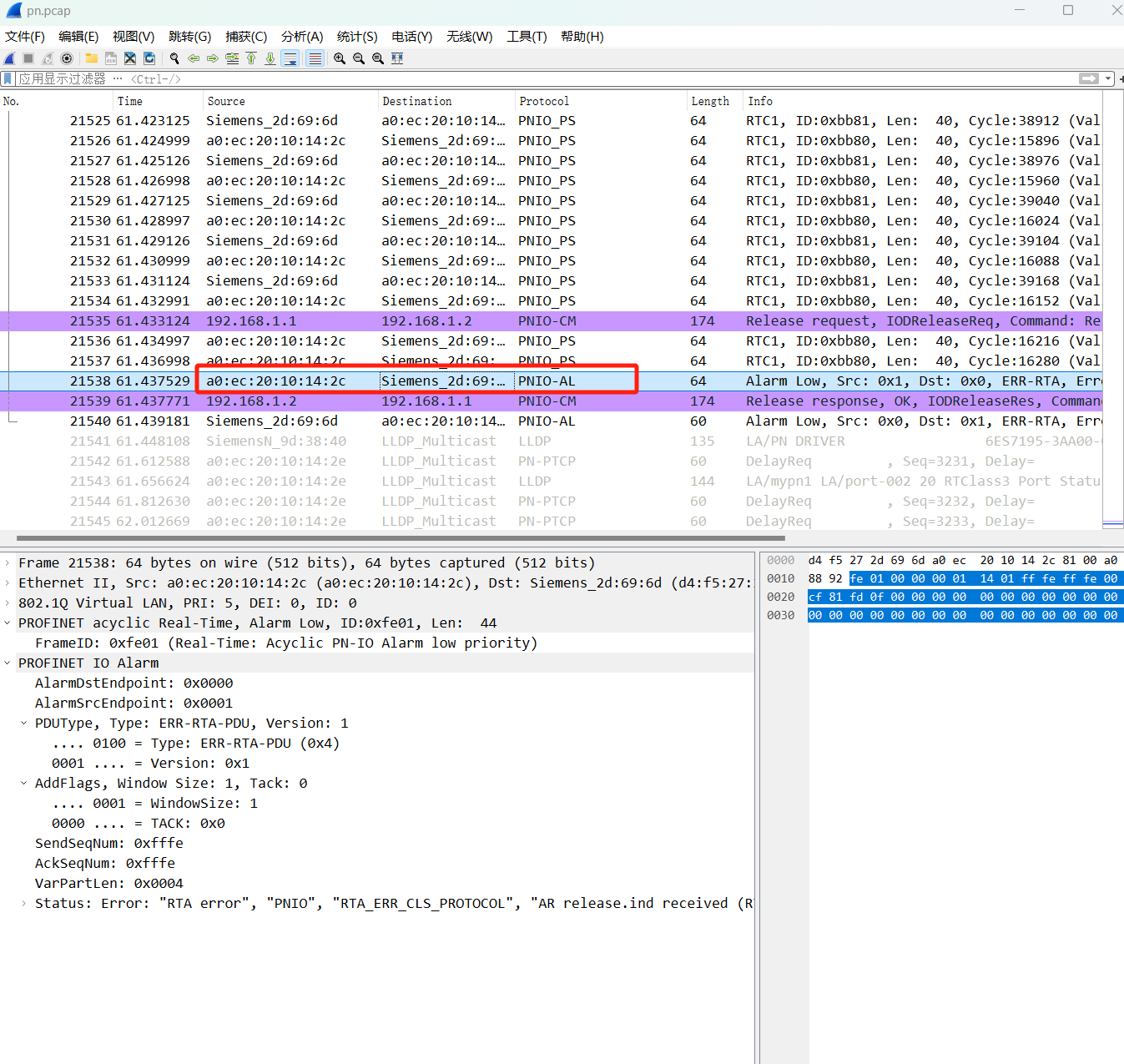Zoom in on the main window text
Image resolution: width=1124 pixels, height=1064 pixels.
click(340, 58)
